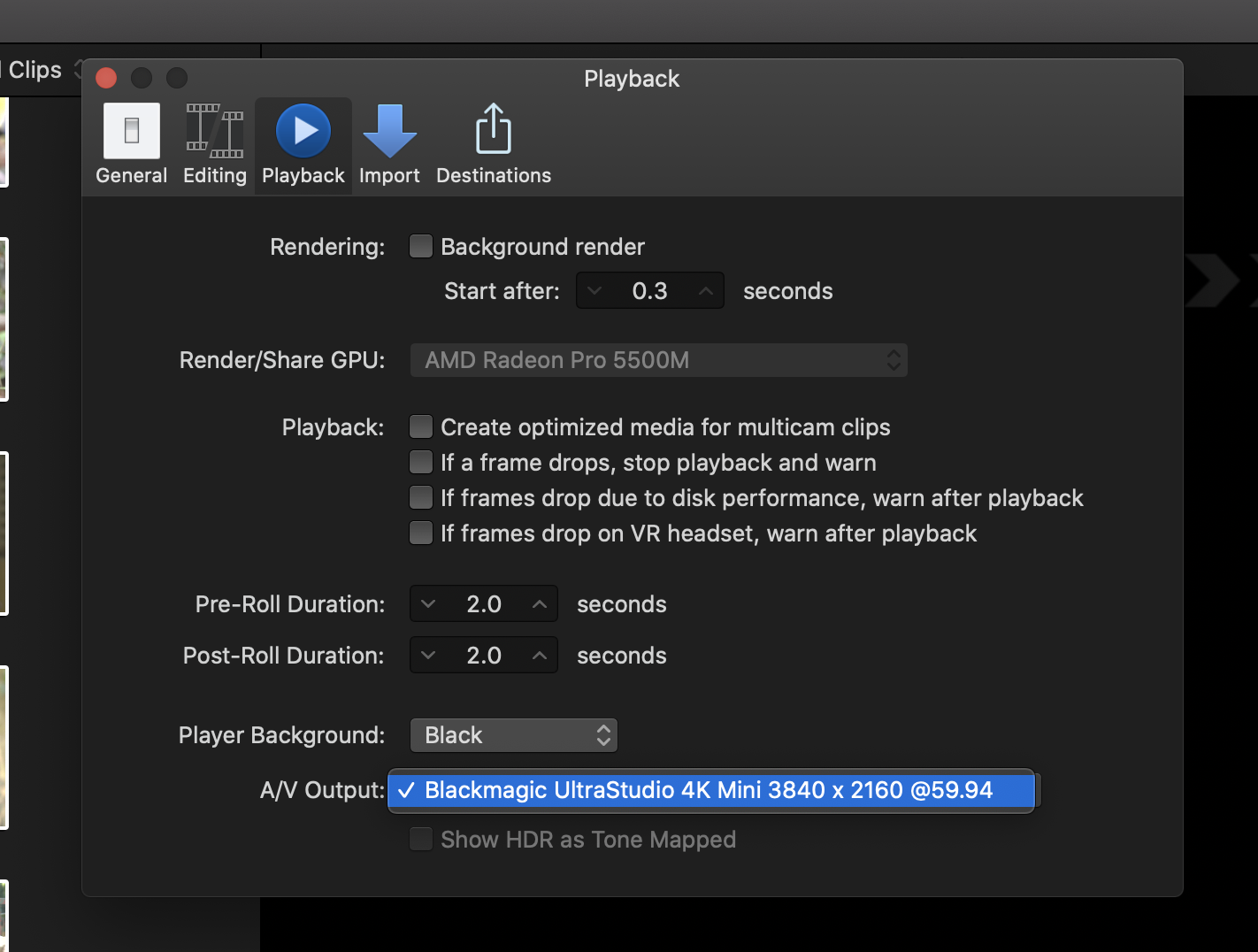Enable the Background render checkbox

click(x=421, y=246)
